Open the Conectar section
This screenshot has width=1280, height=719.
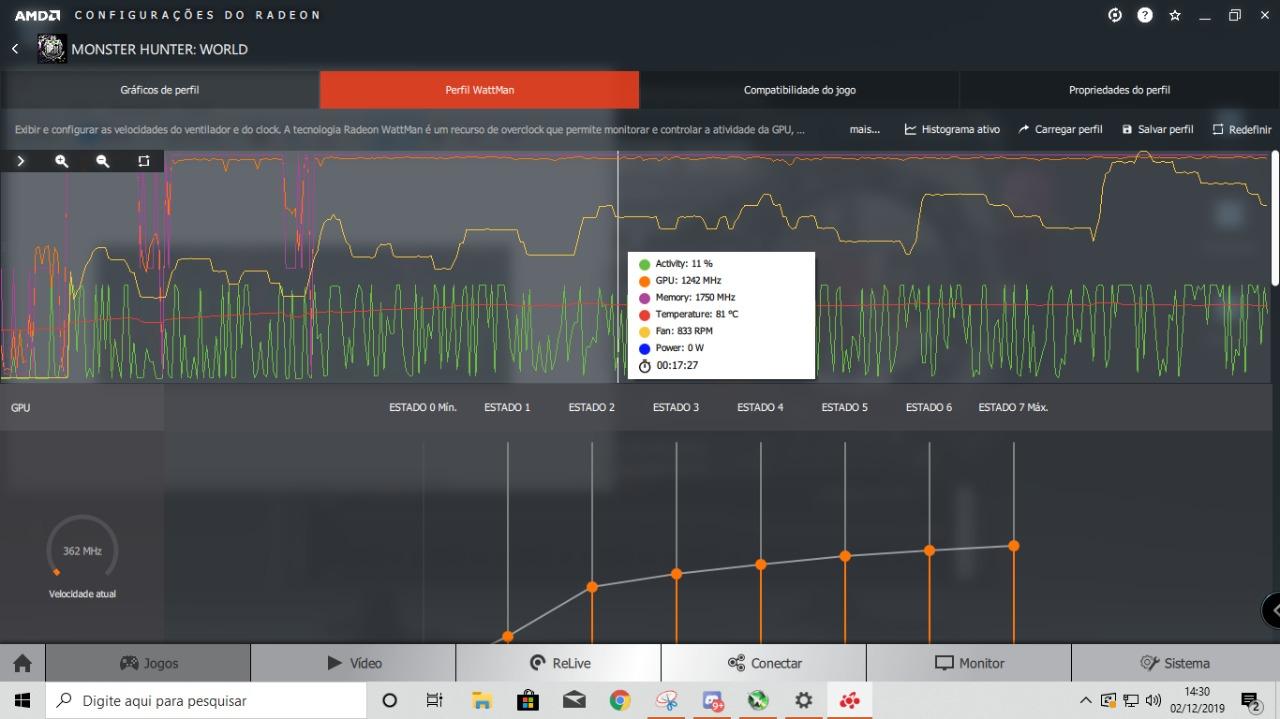[x=763, y=663]
